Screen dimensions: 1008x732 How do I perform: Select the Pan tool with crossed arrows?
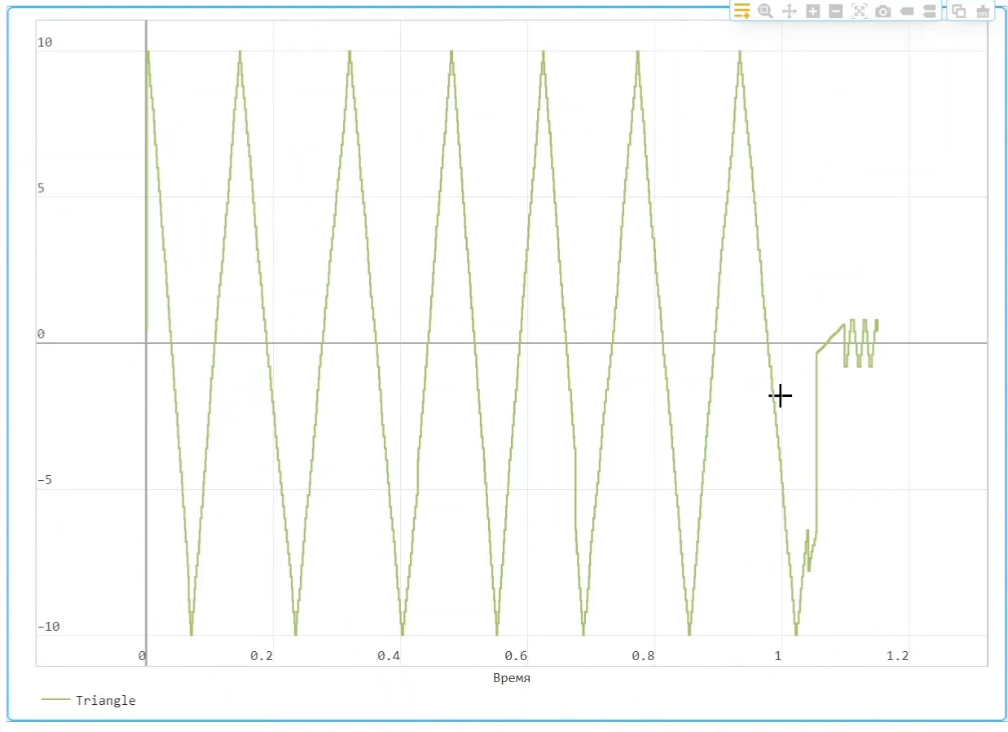click(789, 11)
